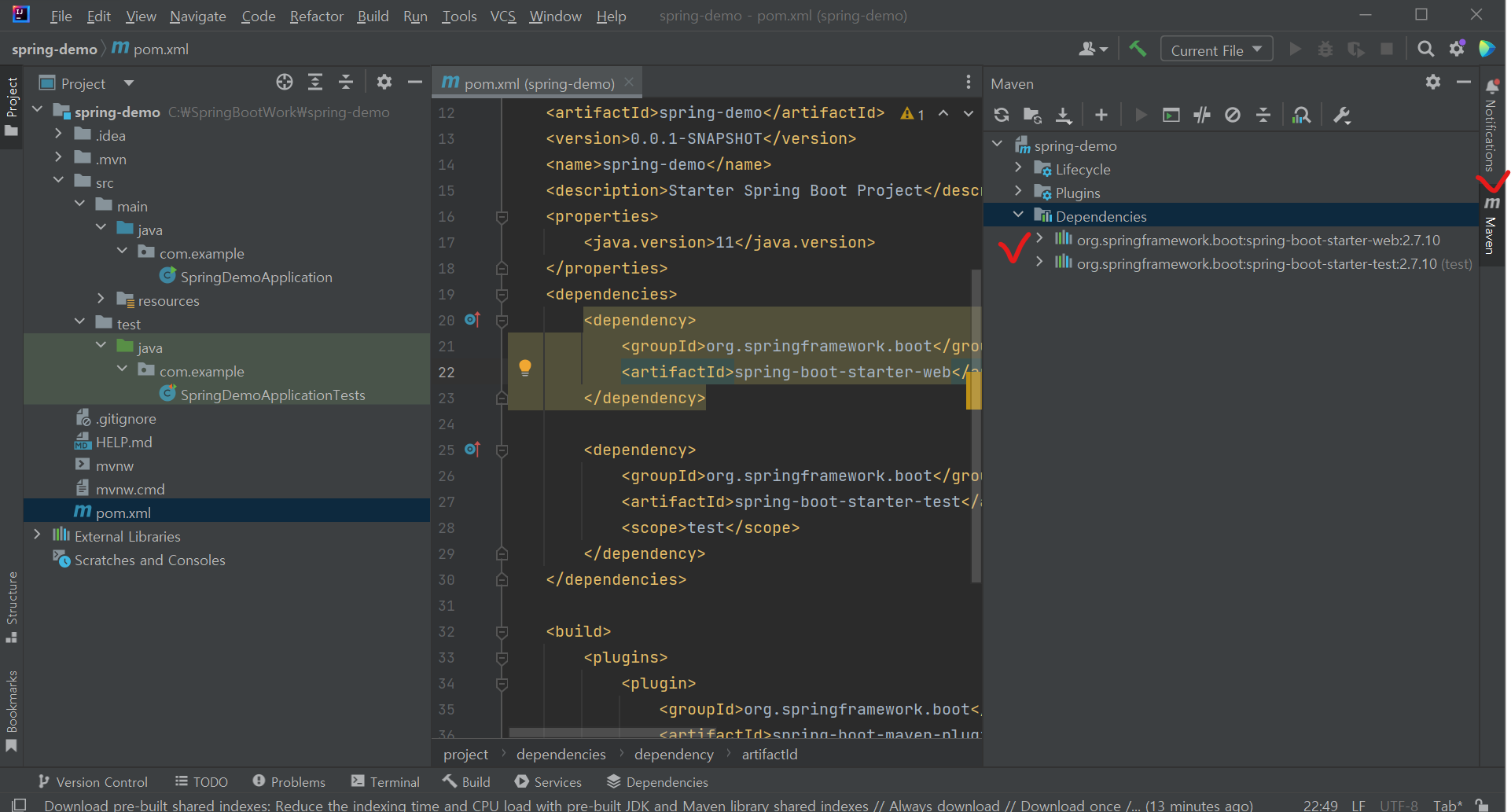The height and width of the screenshot is (812, 1511).
Task: Click gutter icon on line 25
Action: point(472,449)
